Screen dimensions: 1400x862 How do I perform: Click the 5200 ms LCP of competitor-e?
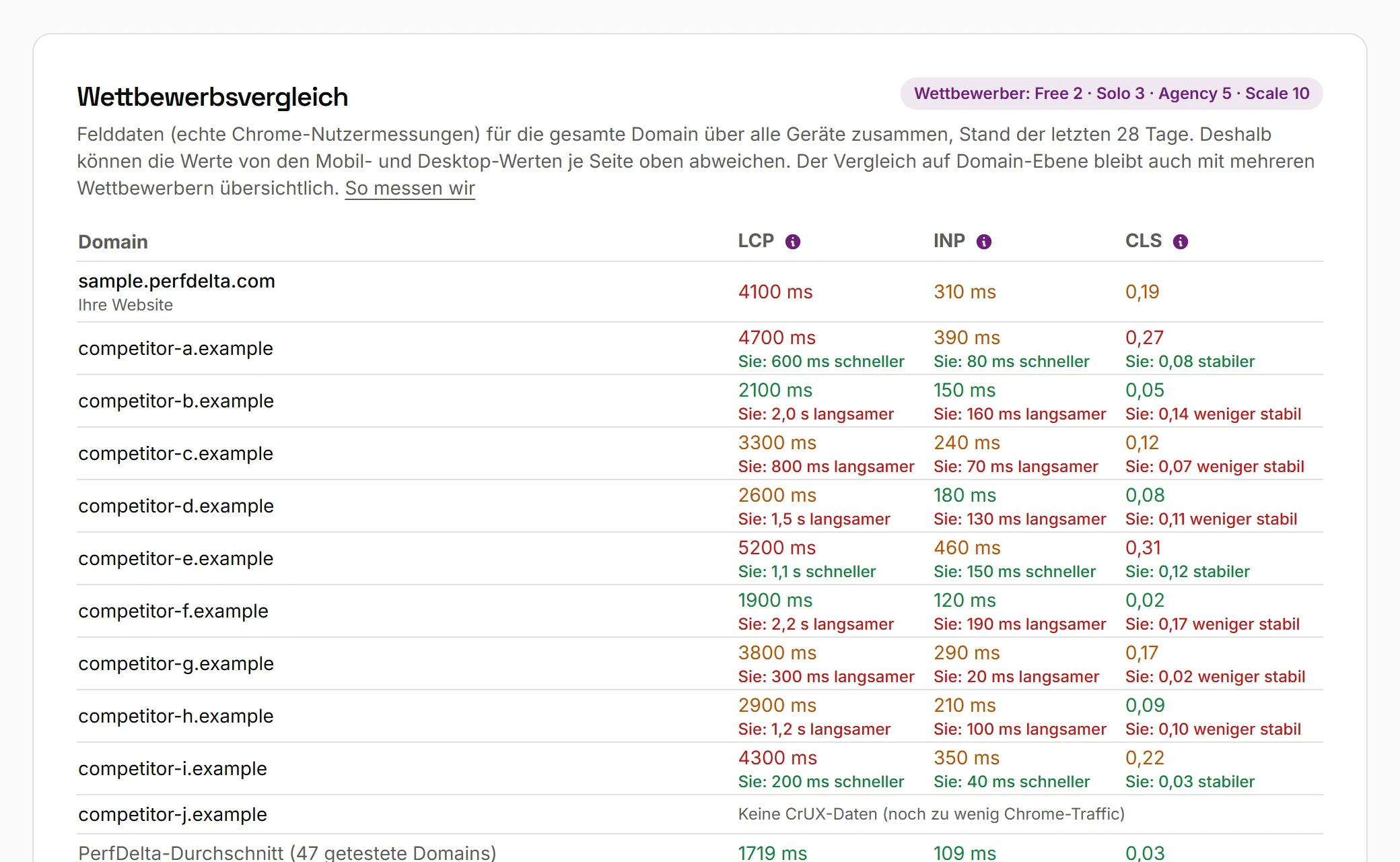(x=777, y=548)
